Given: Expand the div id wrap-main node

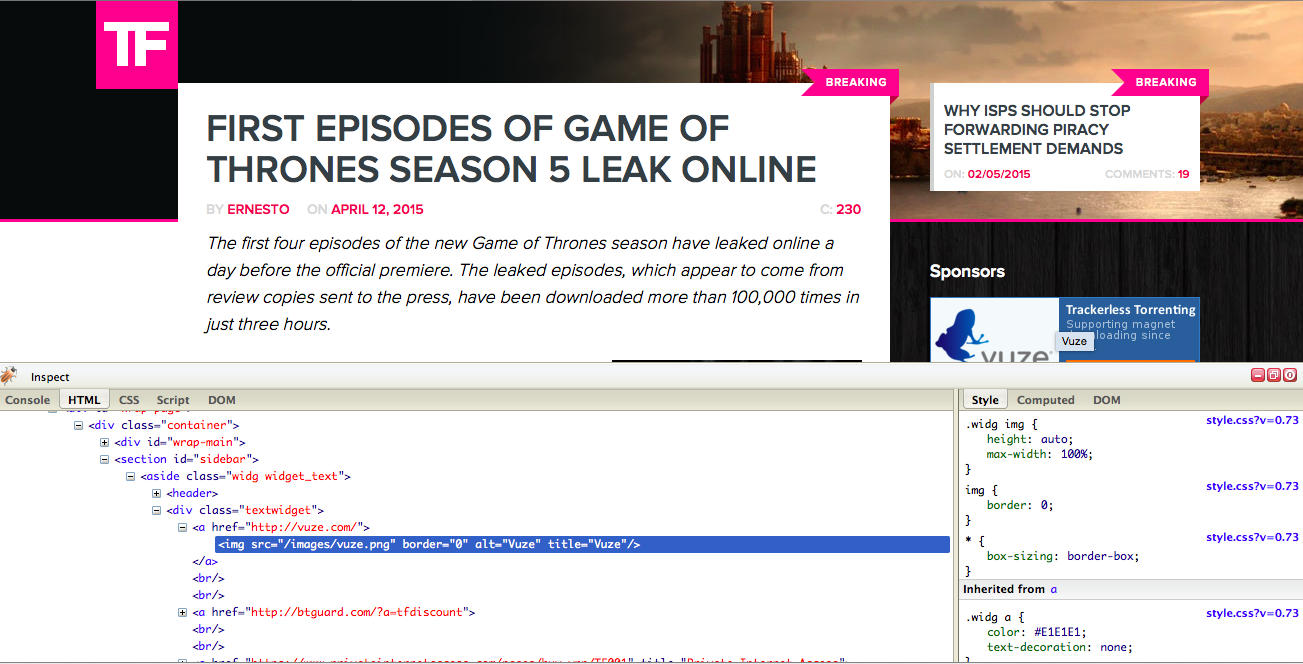Looking at the screenshot, I should (105, 443).
